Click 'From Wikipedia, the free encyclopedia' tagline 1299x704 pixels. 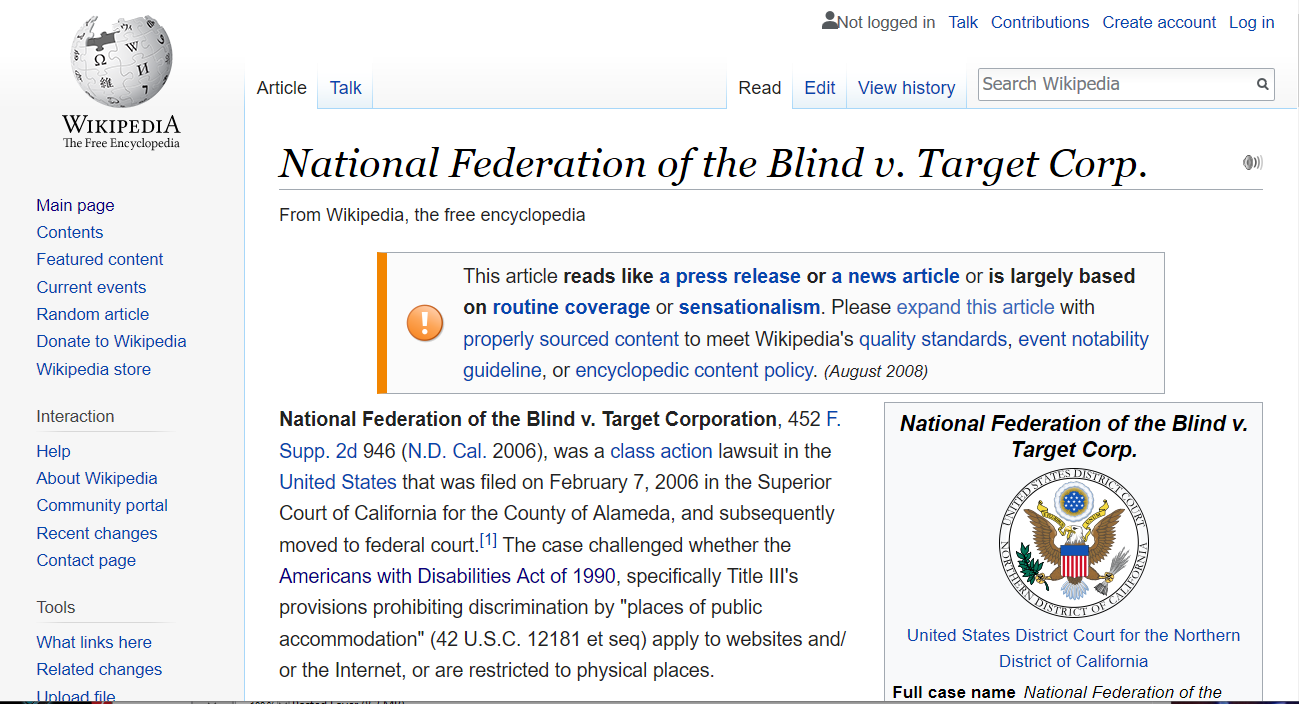coord(432,215)
